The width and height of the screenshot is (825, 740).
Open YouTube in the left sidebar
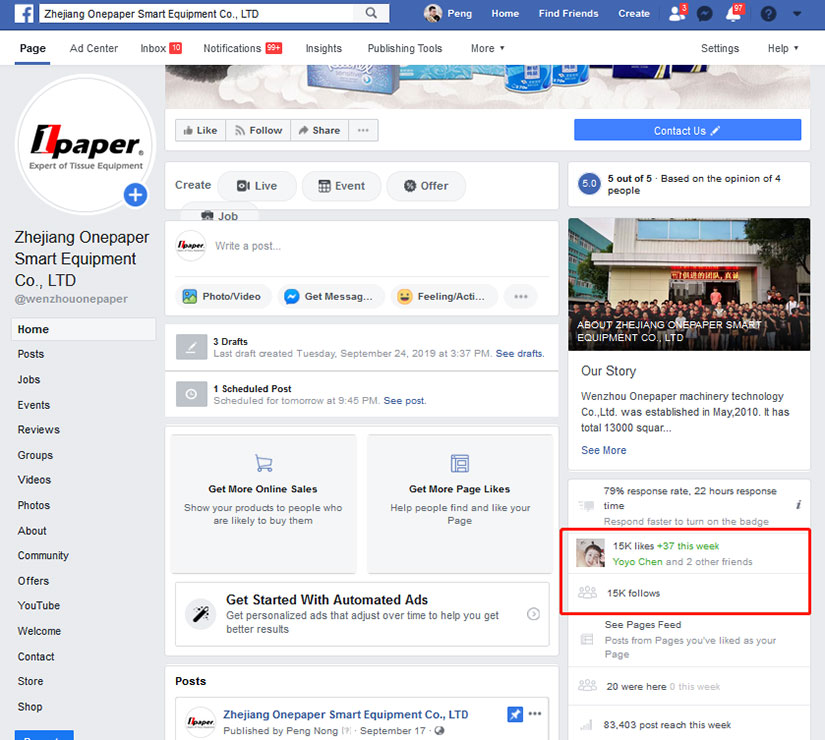point(39,606)
